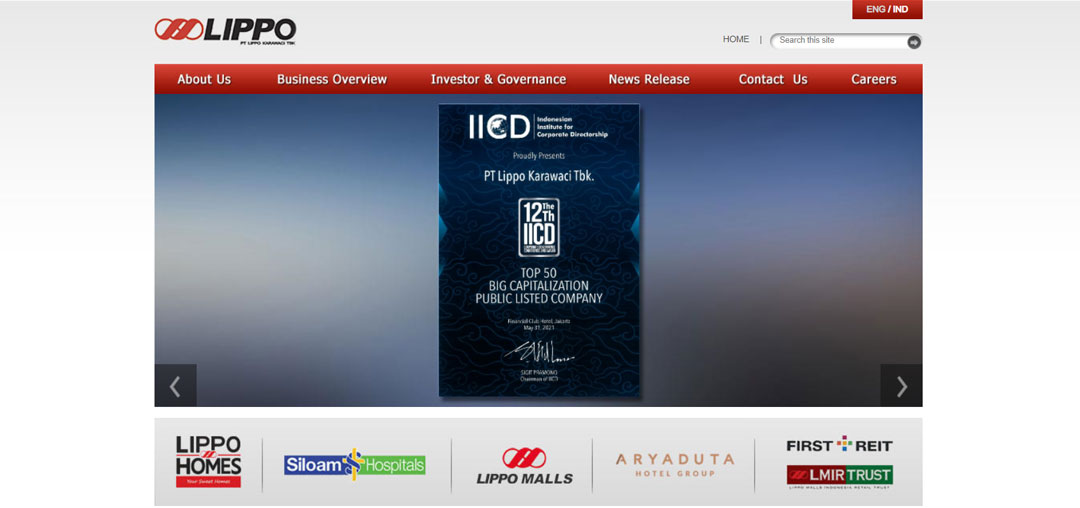The width and height of the screenshot is (1080, 508).
Task: Open the Contact Us page
Action: [773, 79]
